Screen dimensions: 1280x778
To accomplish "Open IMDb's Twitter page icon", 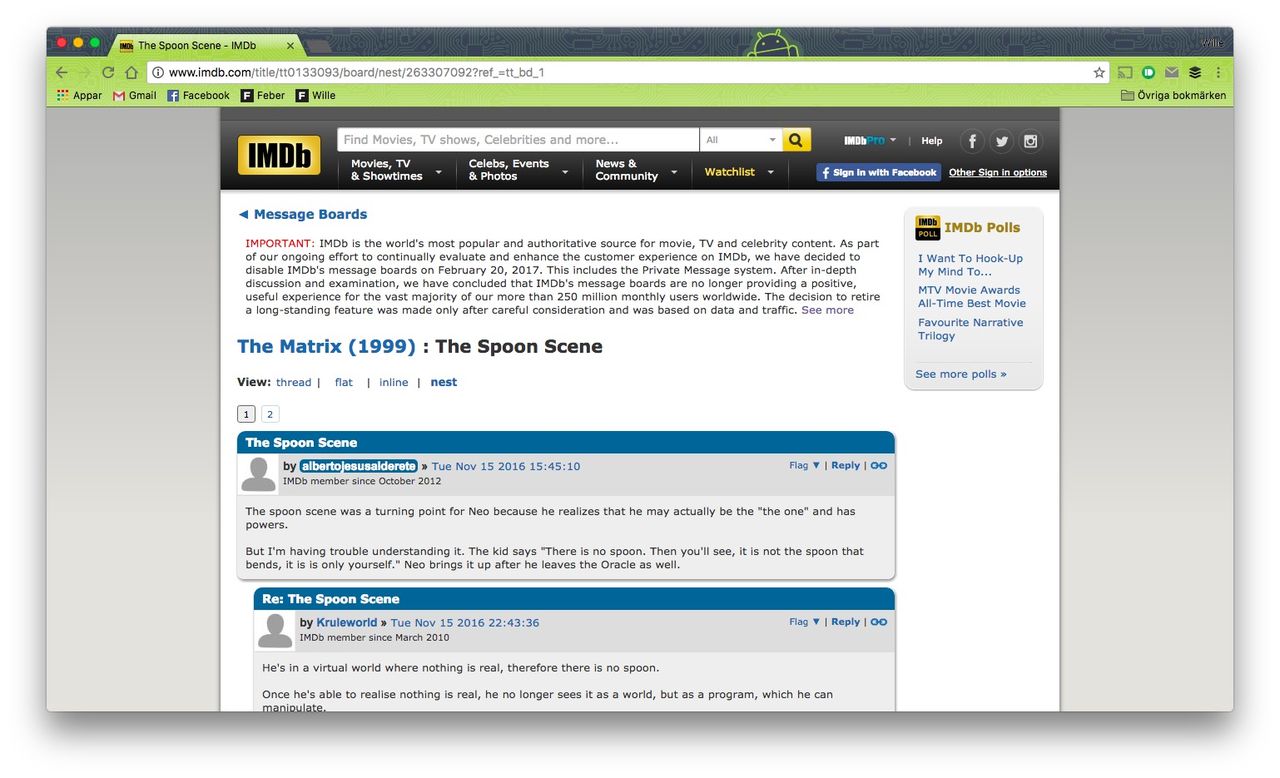I will (x=1001, y=141).
